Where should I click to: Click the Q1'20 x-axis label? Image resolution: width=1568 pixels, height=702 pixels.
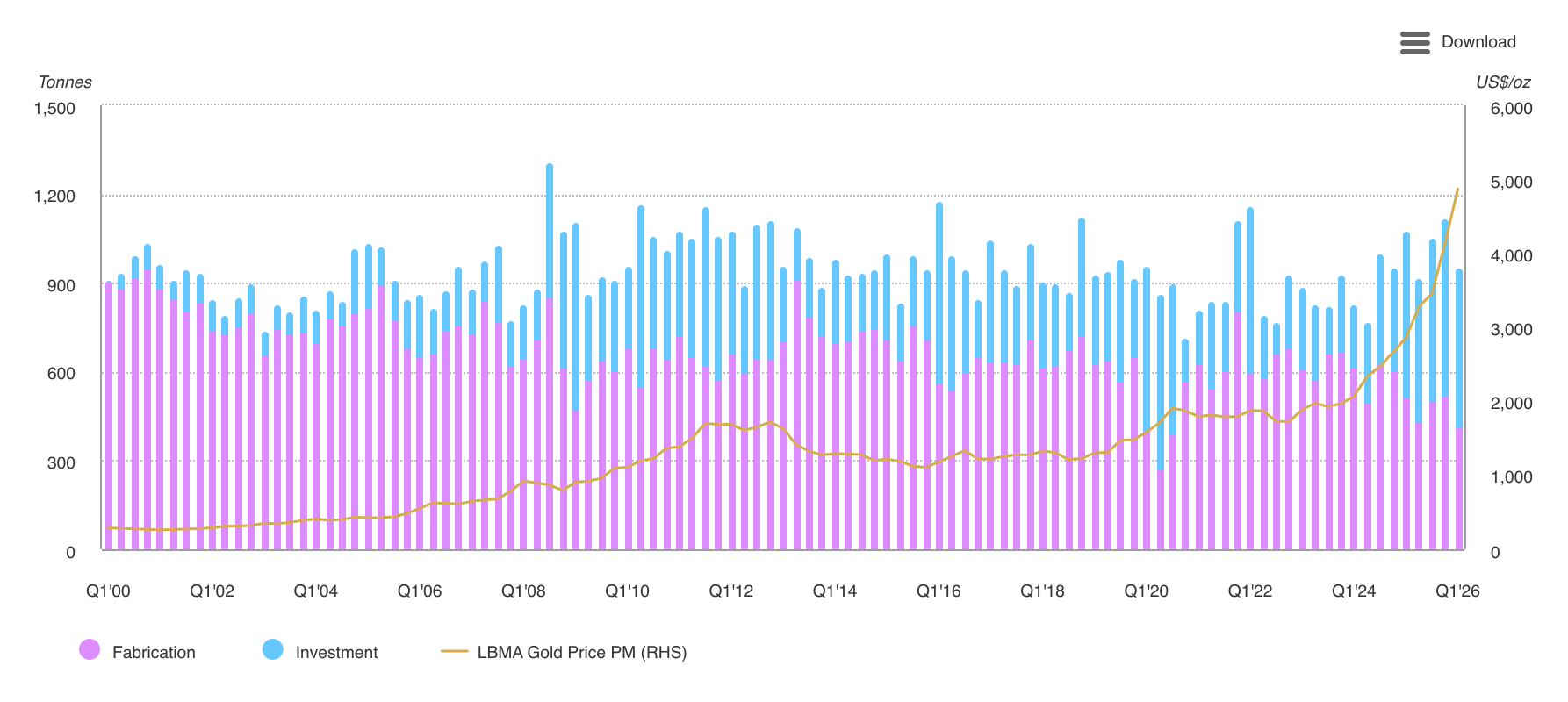pos(1147,591)
